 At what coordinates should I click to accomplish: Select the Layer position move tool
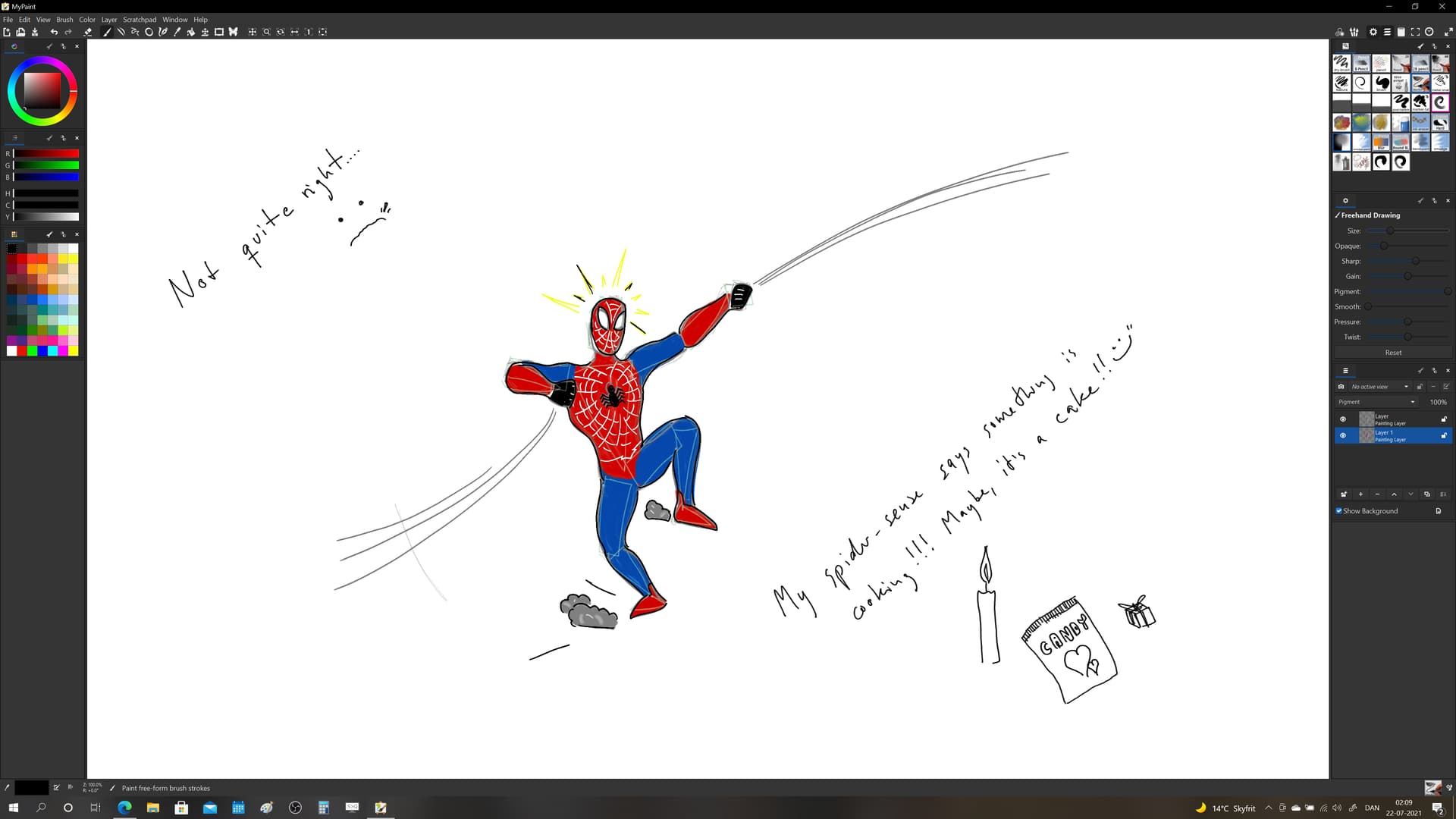pyautogui.click(x=205, y=32)
